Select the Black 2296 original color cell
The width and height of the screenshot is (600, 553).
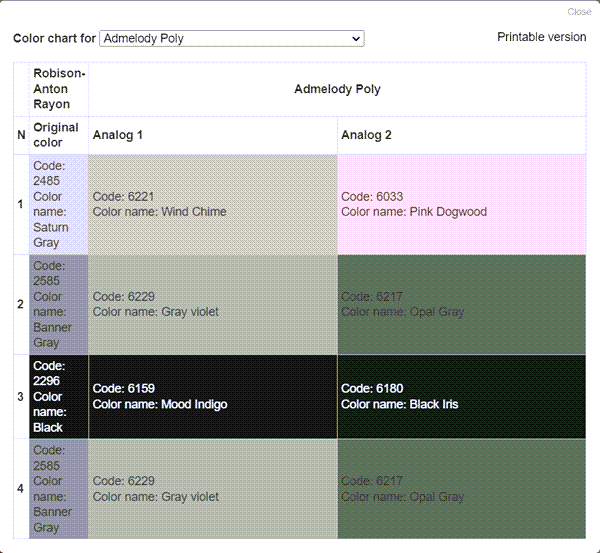(59, 396)
